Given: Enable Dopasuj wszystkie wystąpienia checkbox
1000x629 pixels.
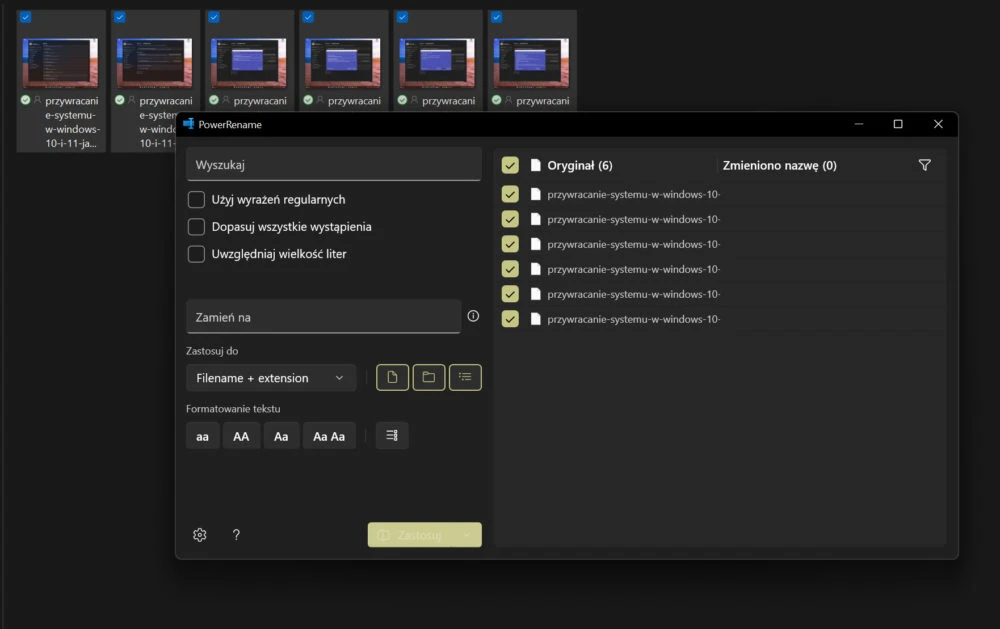Looking at the screenshot, I should [196, 226].
